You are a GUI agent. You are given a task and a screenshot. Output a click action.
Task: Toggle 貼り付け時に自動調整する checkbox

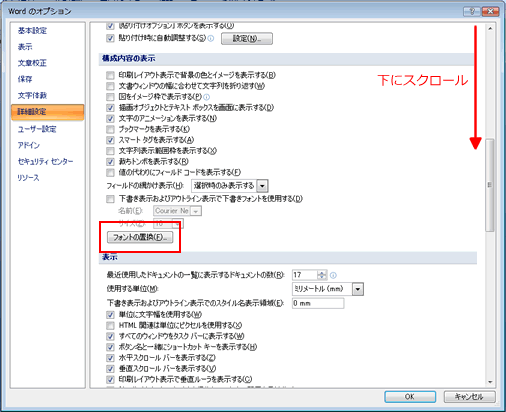[x=110, y=38]
